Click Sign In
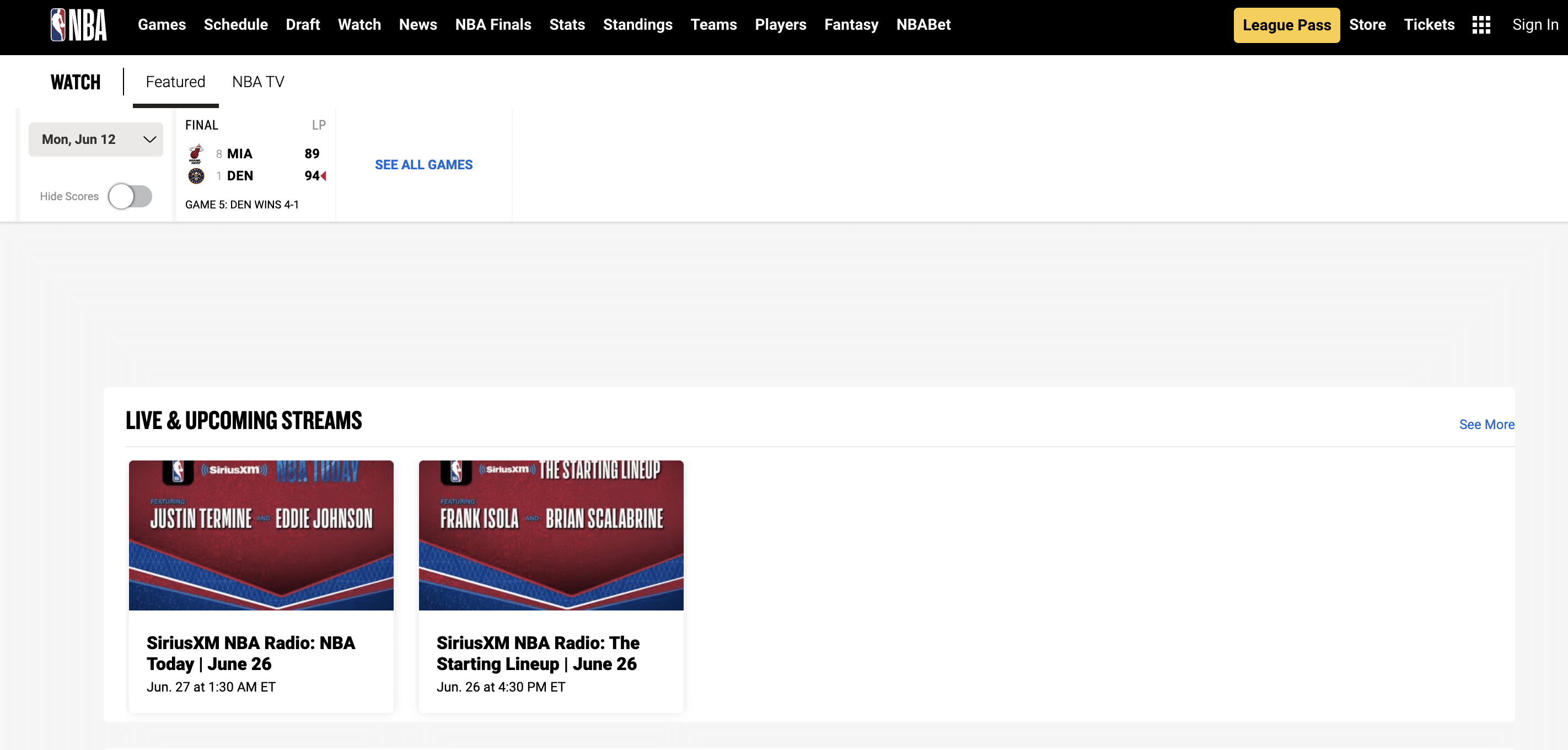The image size is (1568, 750). (1535, 25)
